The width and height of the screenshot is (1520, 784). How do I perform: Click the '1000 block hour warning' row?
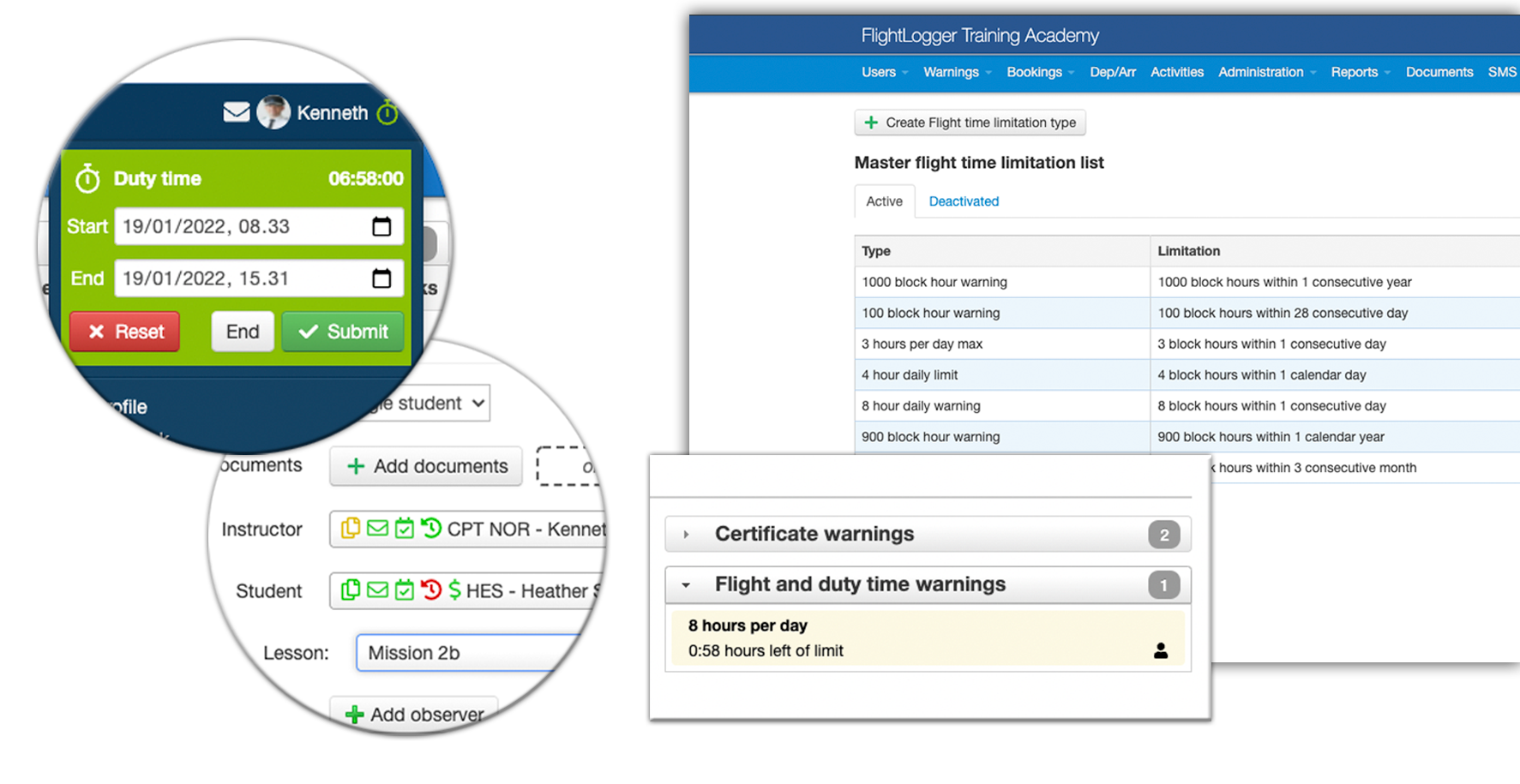tap(1187, 282)
